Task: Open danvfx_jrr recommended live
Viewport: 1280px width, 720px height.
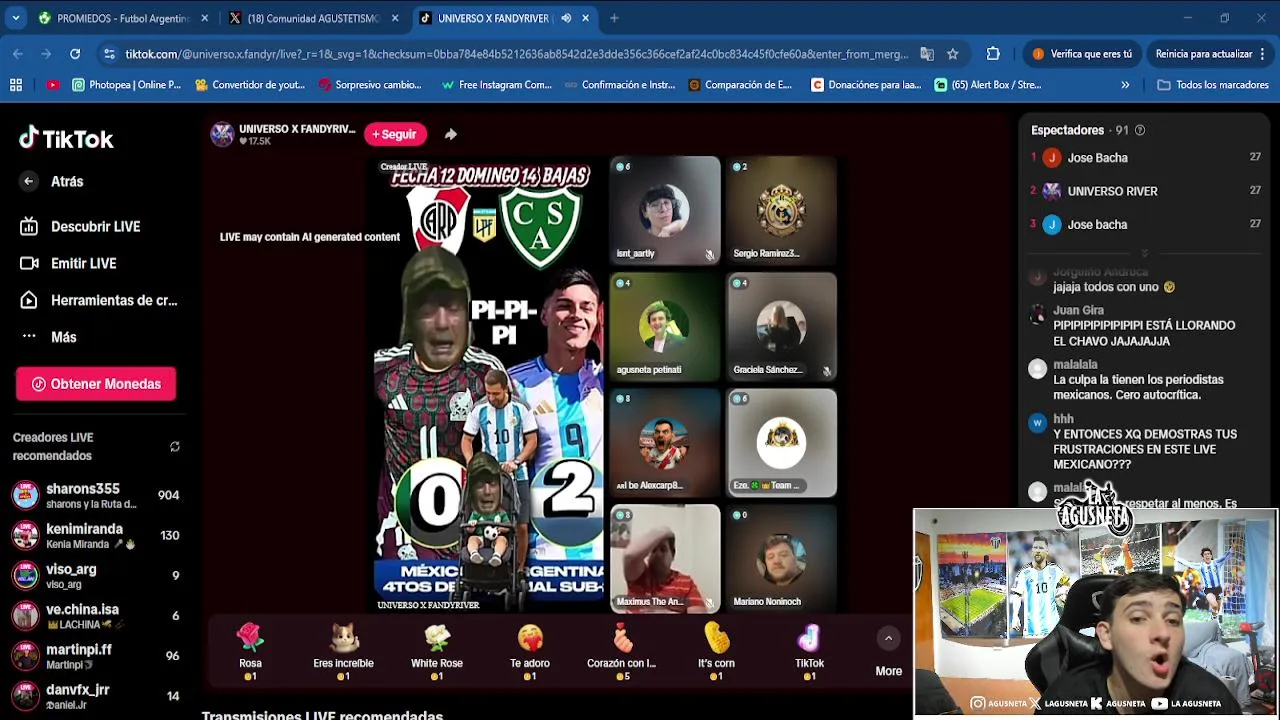Action: click(x=95, y=696)
